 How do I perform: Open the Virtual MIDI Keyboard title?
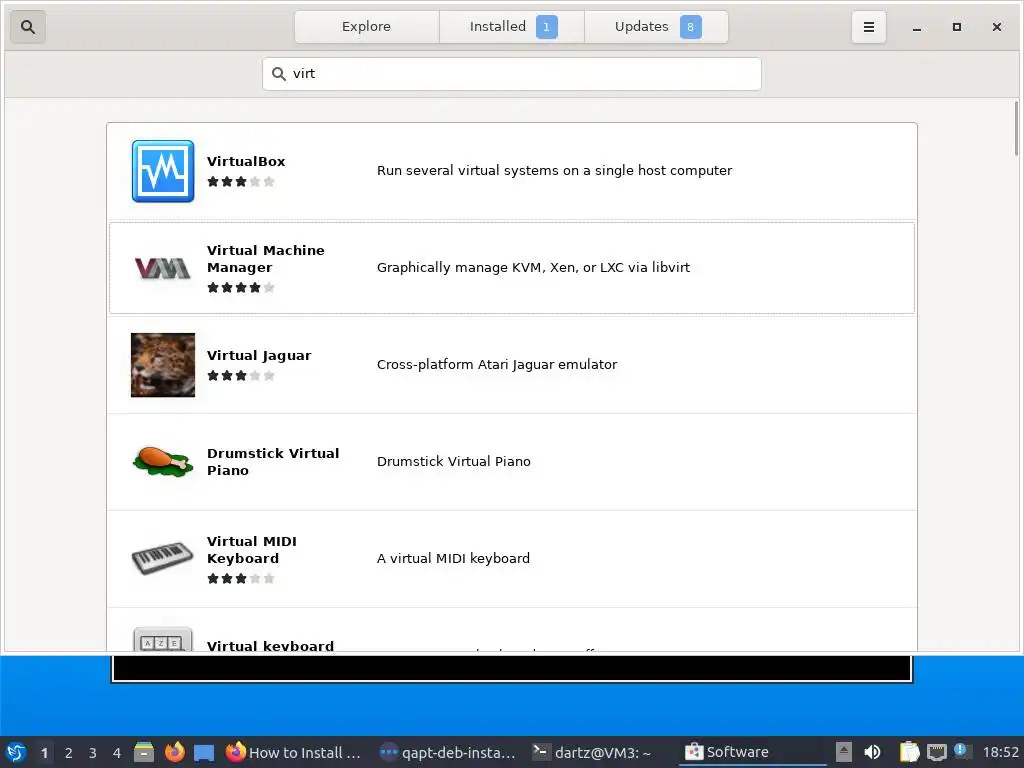[x=252, y=550]
